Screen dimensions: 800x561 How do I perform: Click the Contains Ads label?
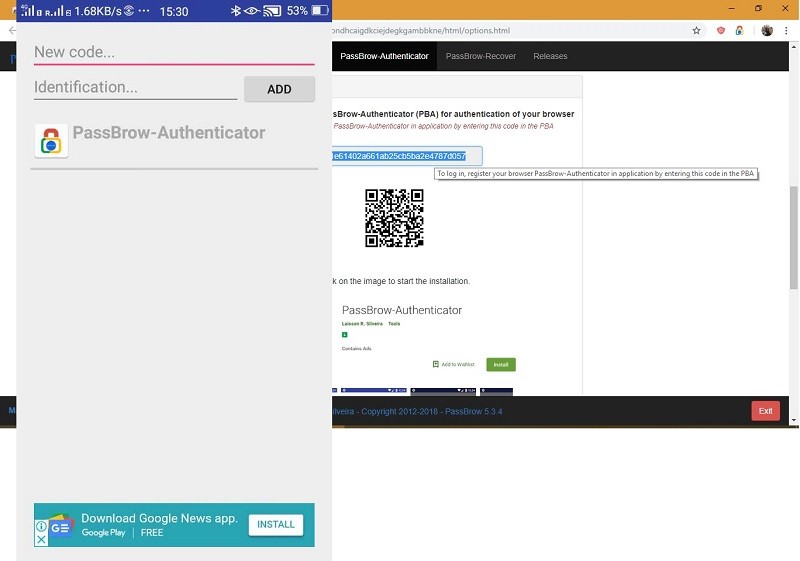pos(357,349)
